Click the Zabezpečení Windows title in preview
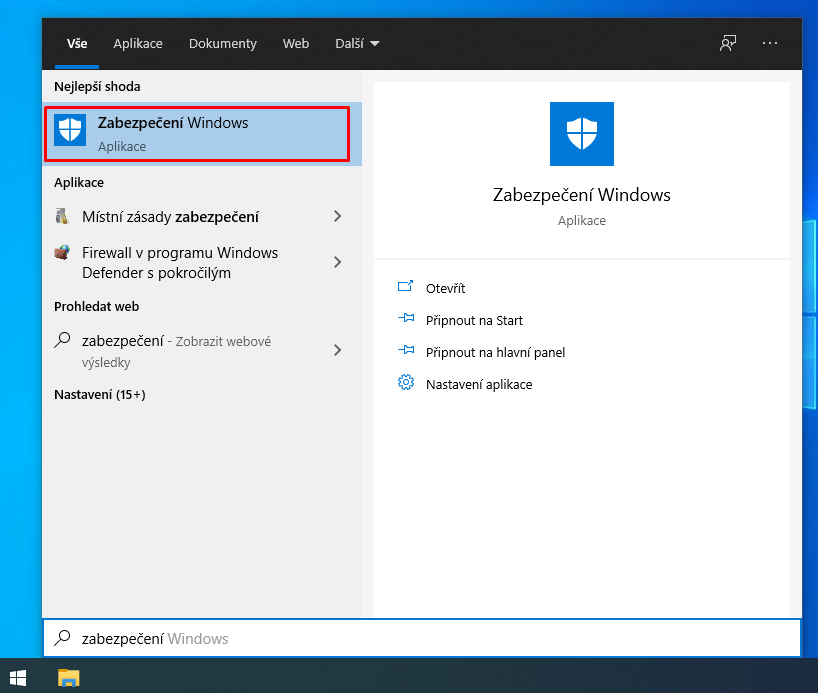818x693 pixels. (582, 195)
